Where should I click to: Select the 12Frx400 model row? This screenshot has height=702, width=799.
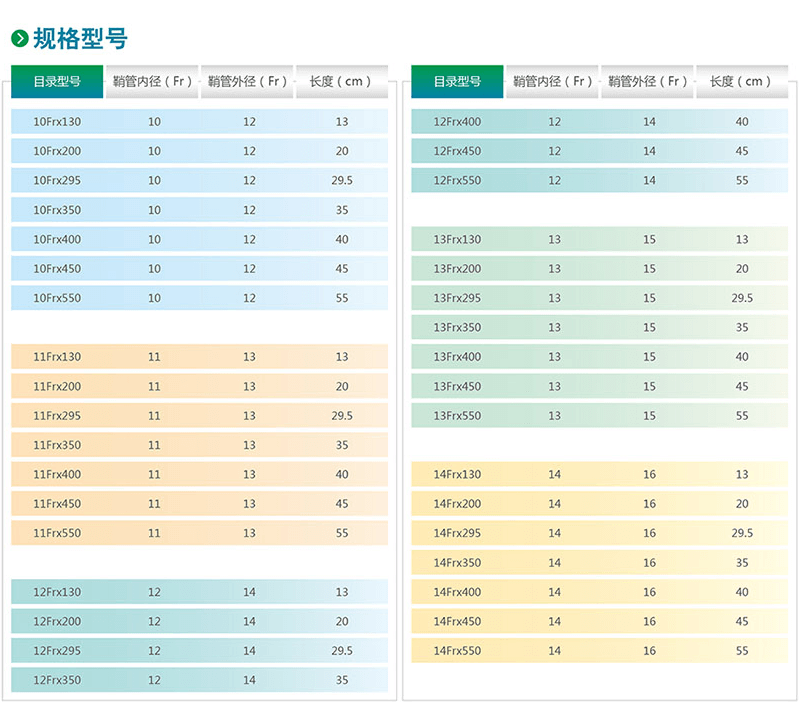(x=457, y=122)
